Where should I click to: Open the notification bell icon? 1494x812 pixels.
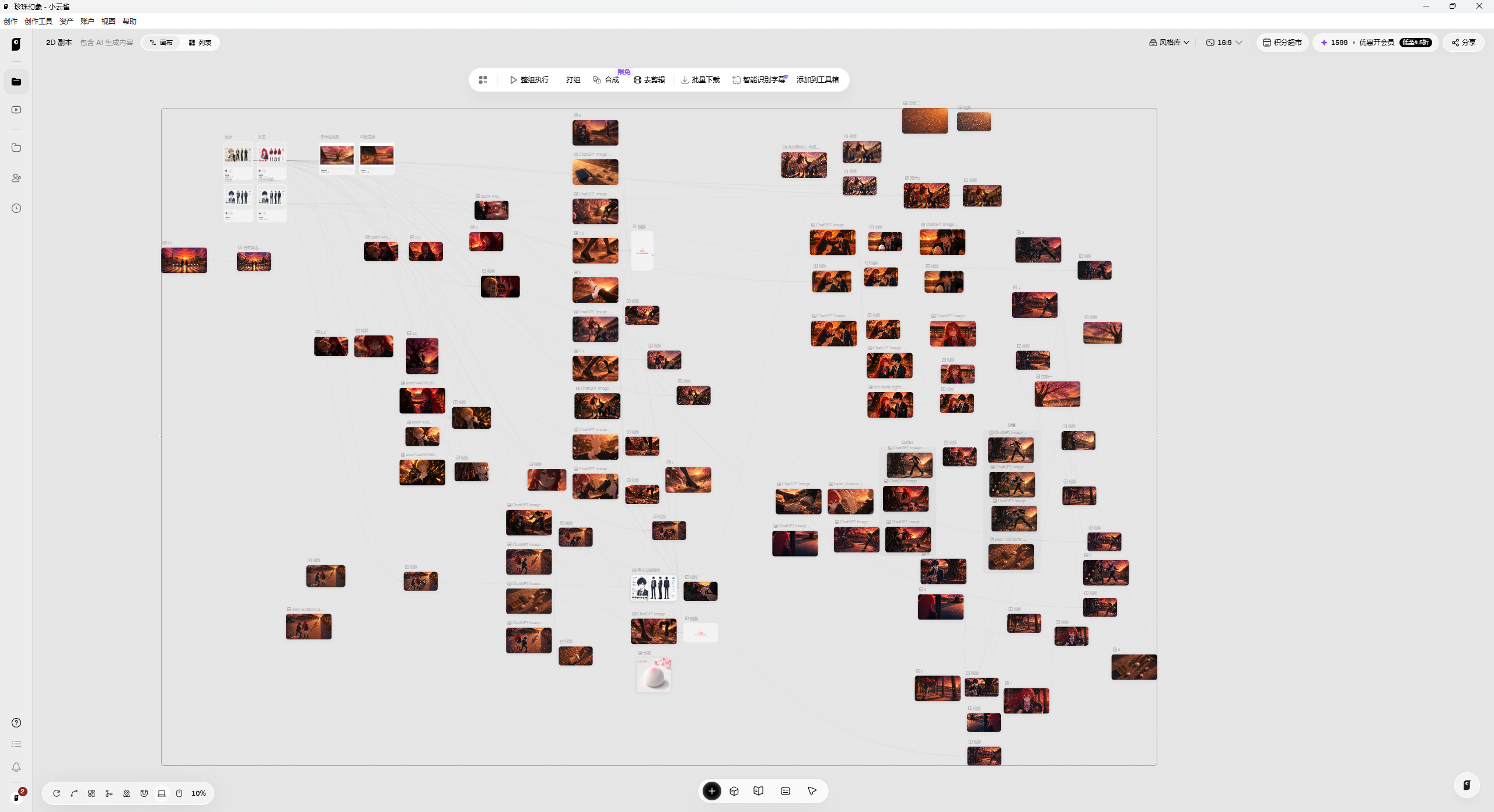(16, 767)
